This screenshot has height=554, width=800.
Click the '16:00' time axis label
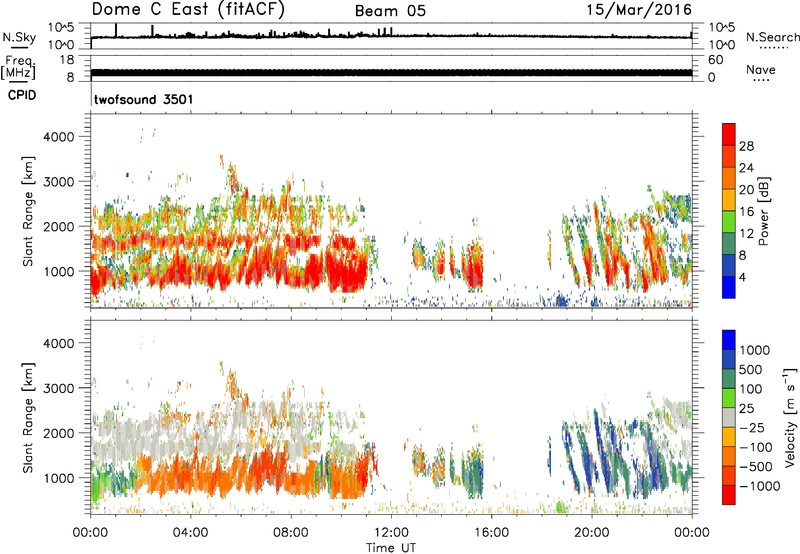pyautogui.click(x=491, y=533)
